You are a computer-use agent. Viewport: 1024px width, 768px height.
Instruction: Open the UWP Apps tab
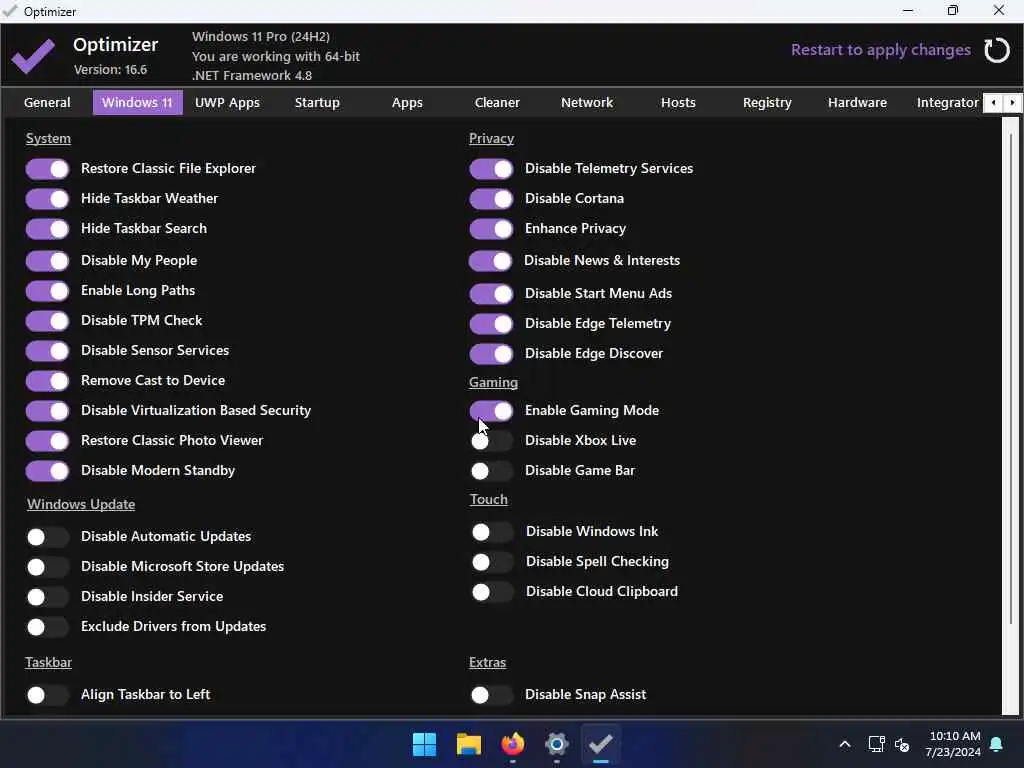pyautogui.click(x=227, y=103)
